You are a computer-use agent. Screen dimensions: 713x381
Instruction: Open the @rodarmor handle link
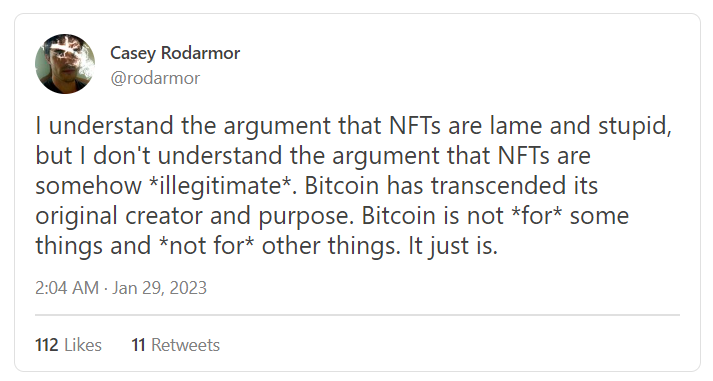coord(155,78)
